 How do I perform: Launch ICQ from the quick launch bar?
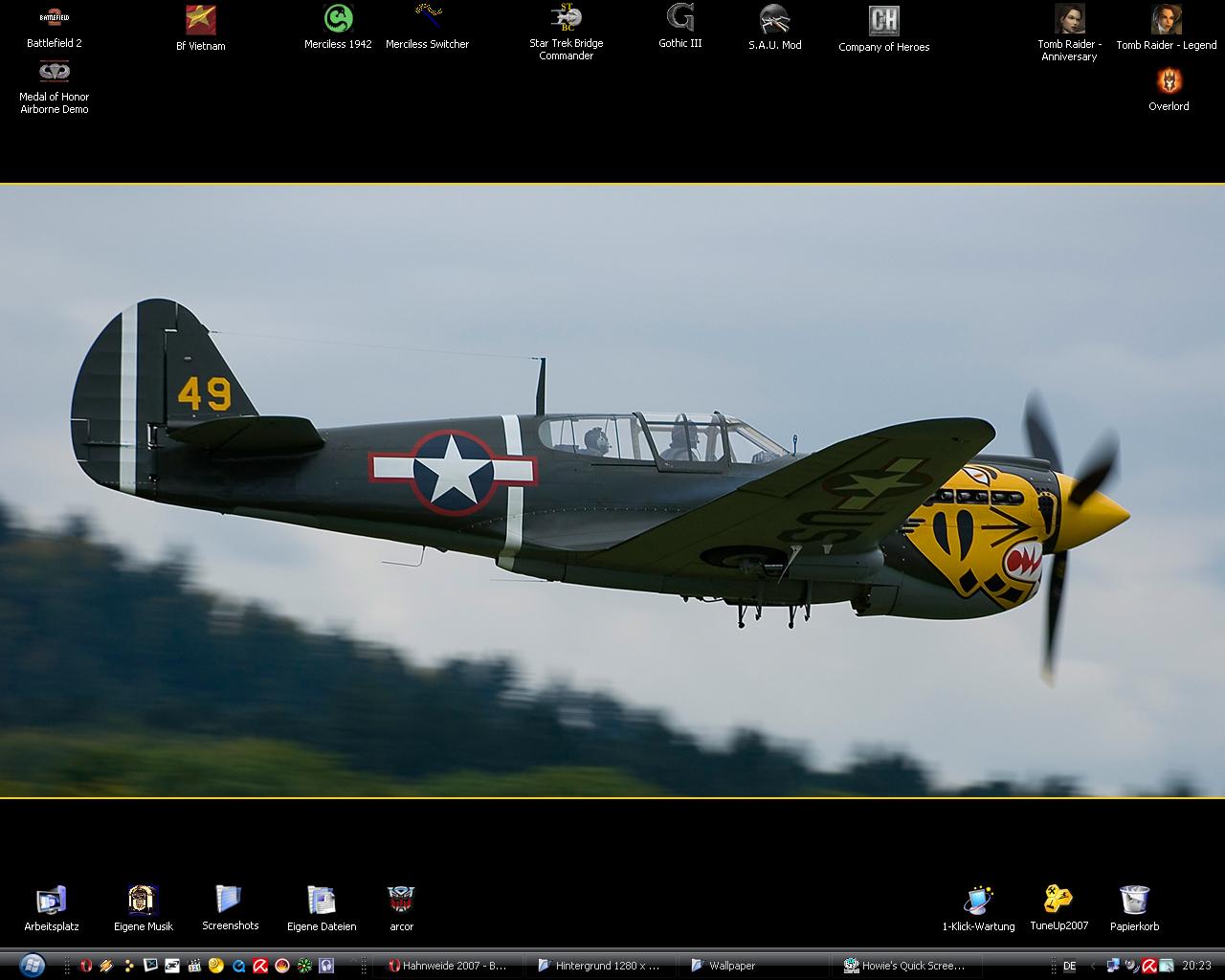[x=304, y=966]
